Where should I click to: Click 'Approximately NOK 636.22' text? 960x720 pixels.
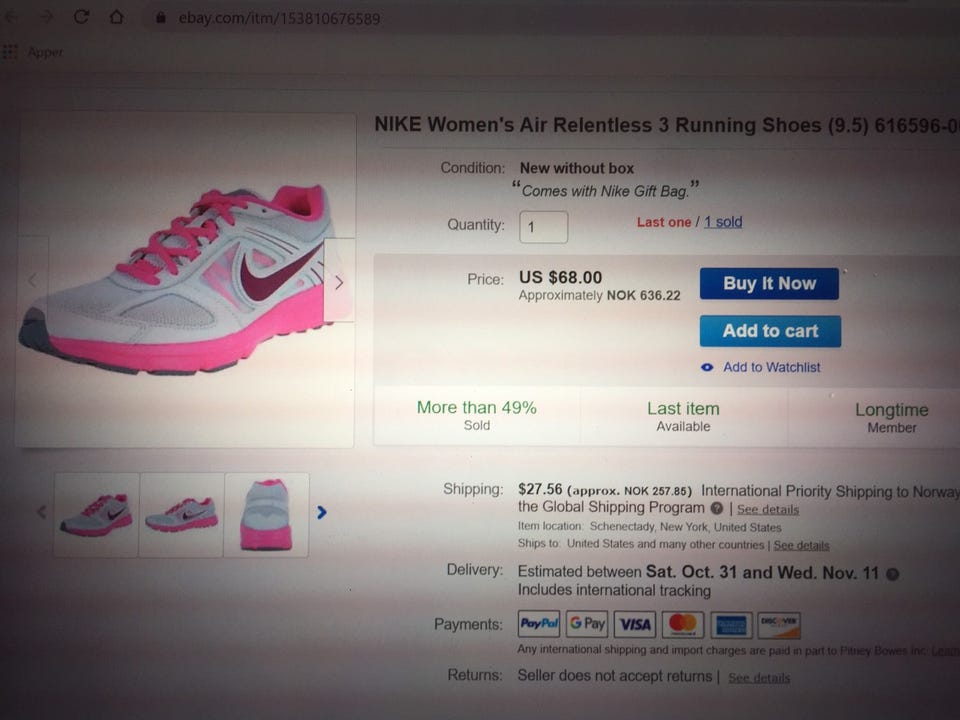coord(599,296)
